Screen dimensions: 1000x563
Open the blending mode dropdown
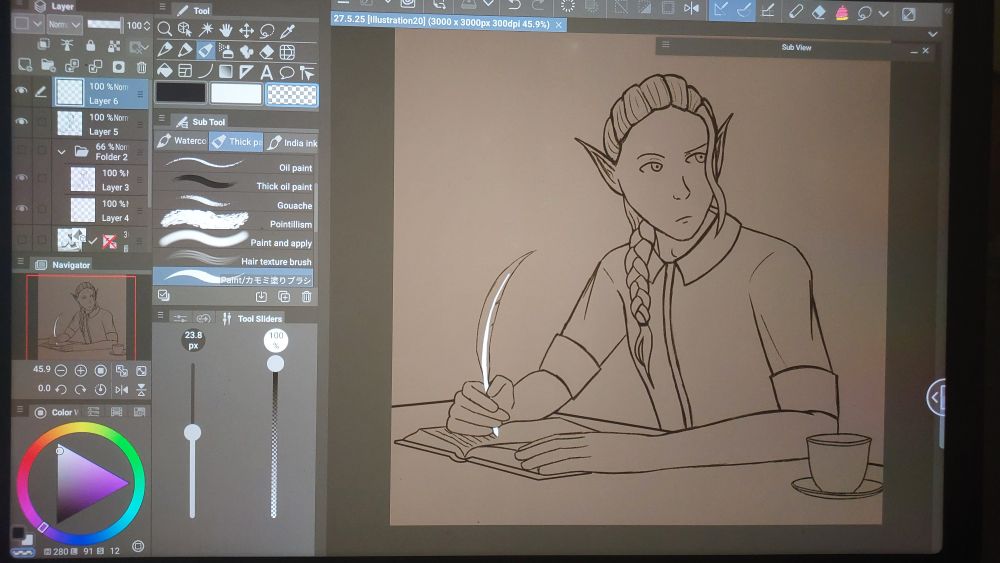pos(64,25)
